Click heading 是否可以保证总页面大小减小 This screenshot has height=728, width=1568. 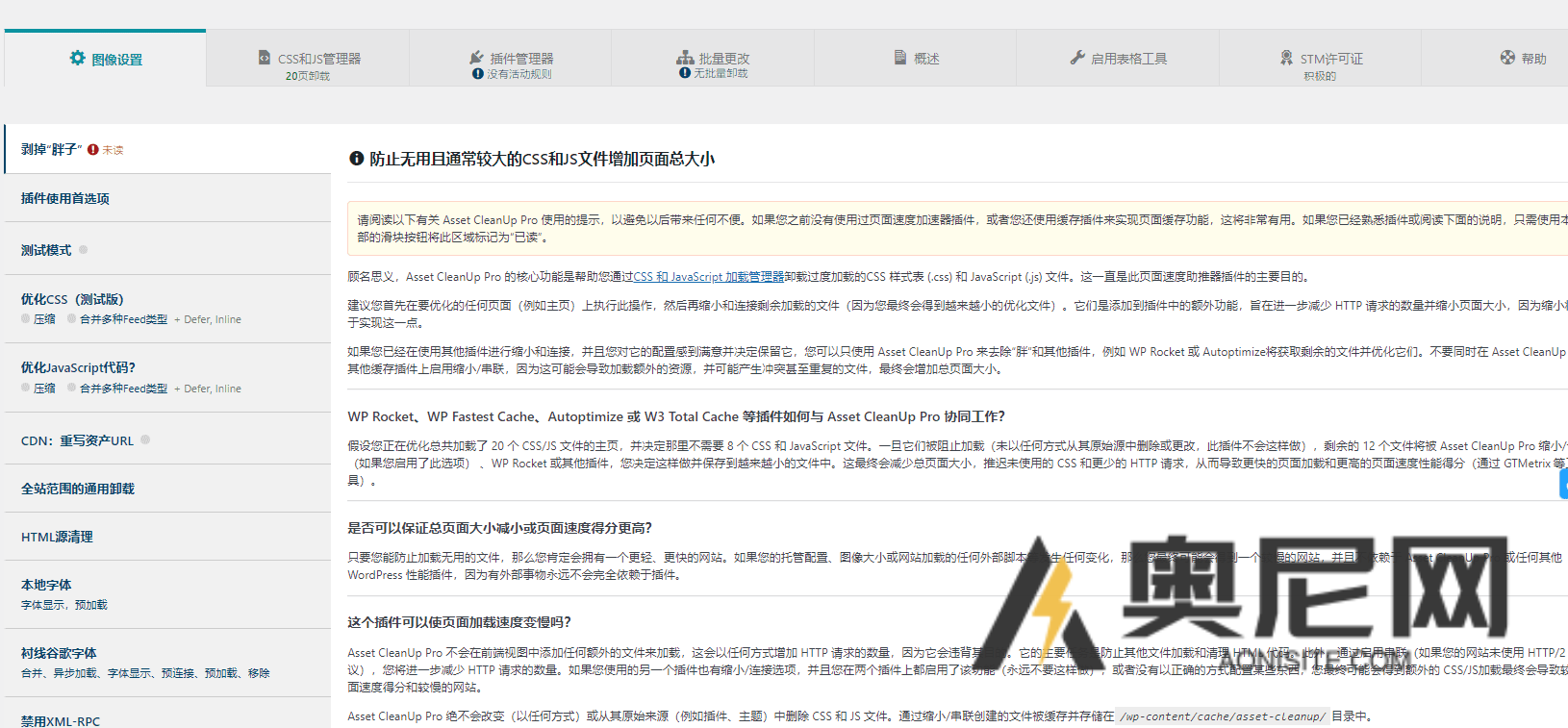click(499, 528)
